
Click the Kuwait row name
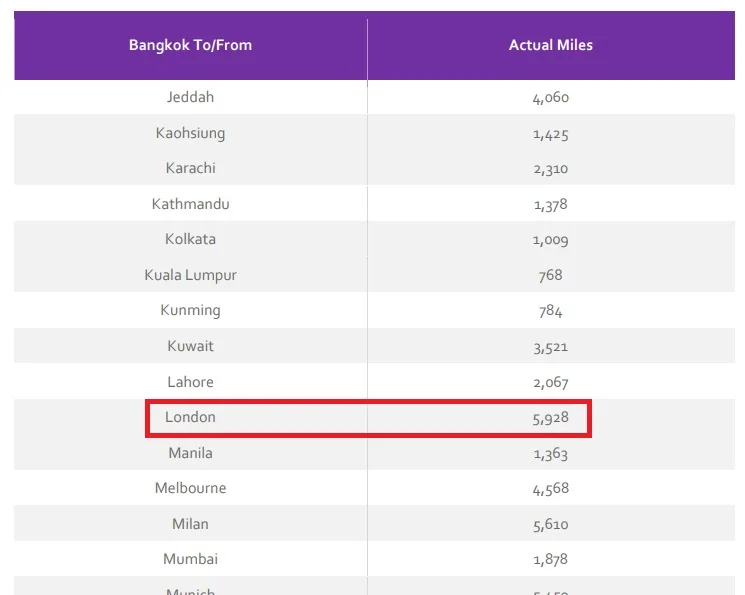[191, 346]
